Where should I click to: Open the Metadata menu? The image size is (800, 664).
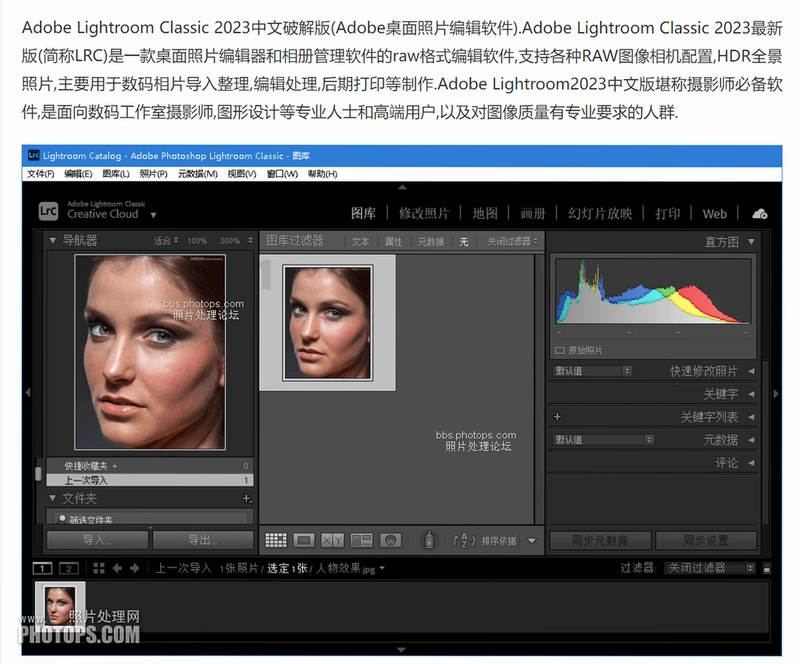tap(197, 174)
